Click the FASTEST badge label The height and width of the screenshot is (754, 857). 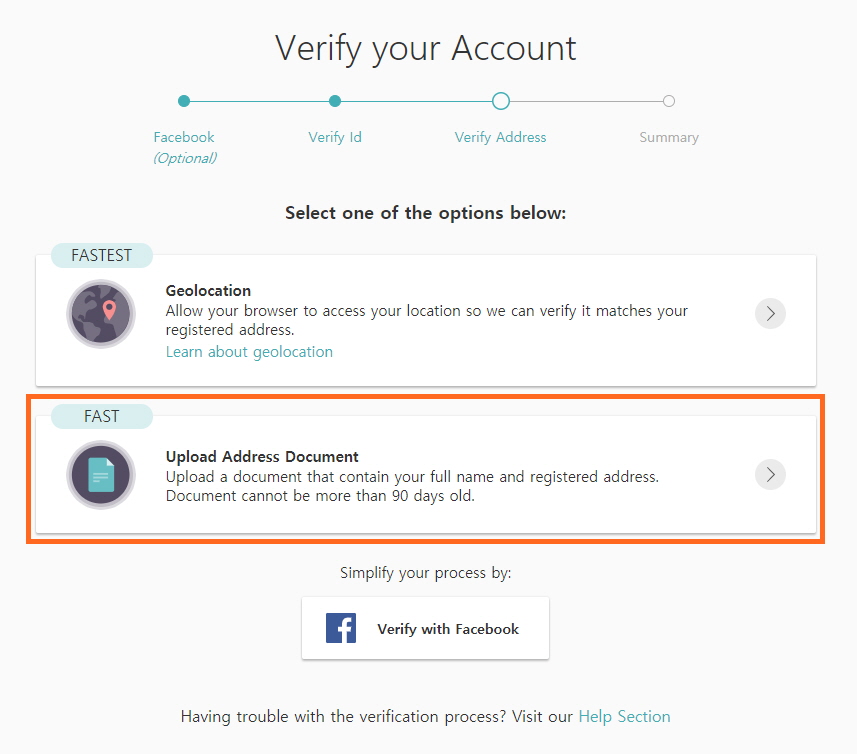point(102,255)
